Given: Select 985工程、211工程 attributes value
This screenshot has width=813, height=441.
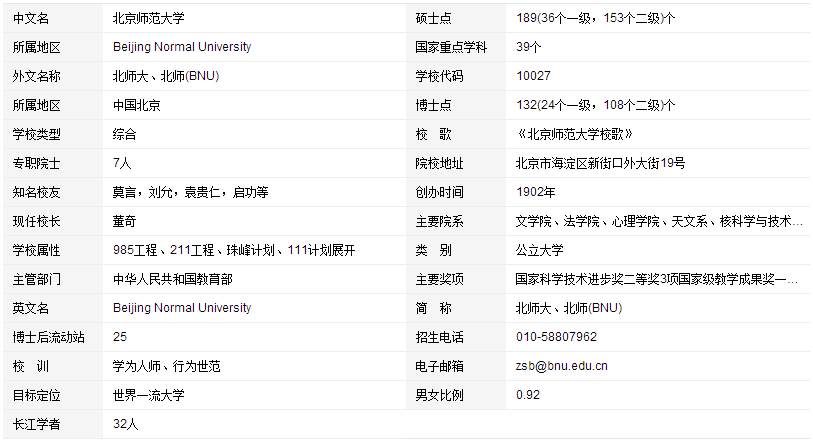Looking at the screenshot, I should click(x=234, y=250).
